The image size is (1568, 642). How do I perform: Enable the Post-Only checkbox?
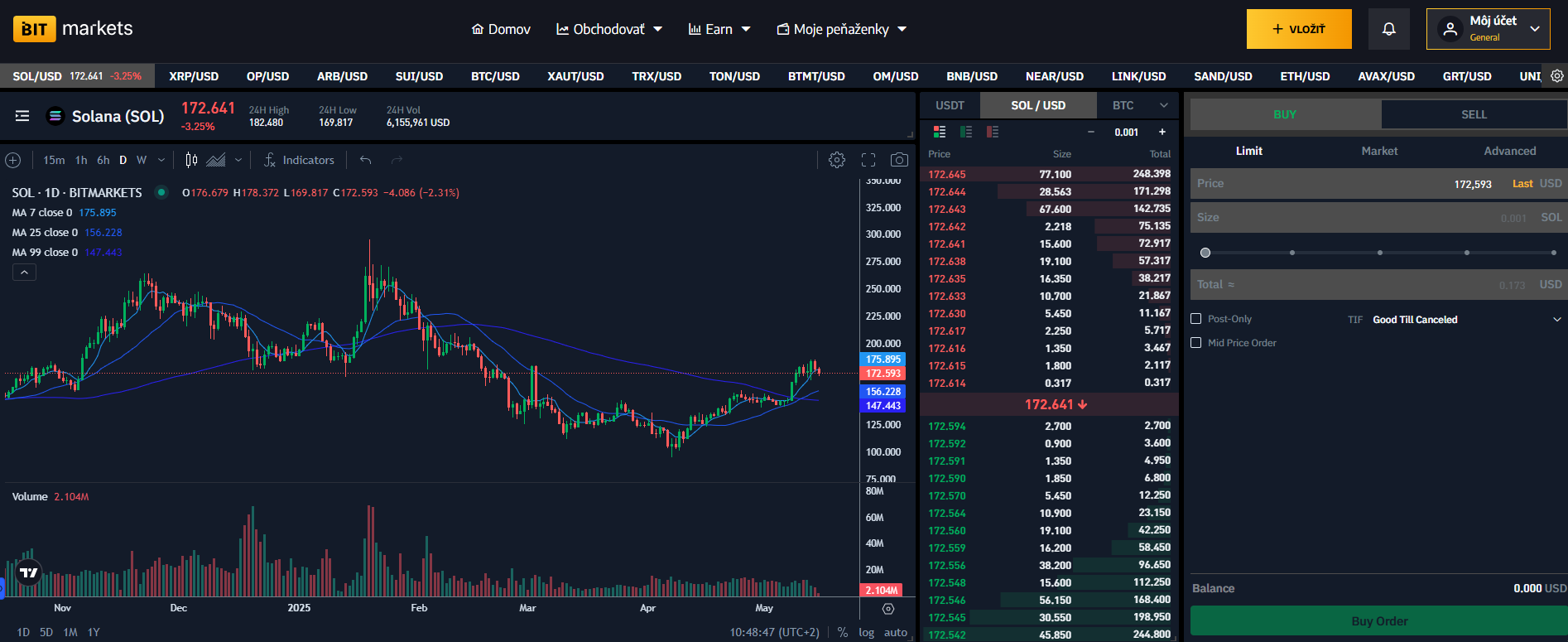[x=1195, y=319]
